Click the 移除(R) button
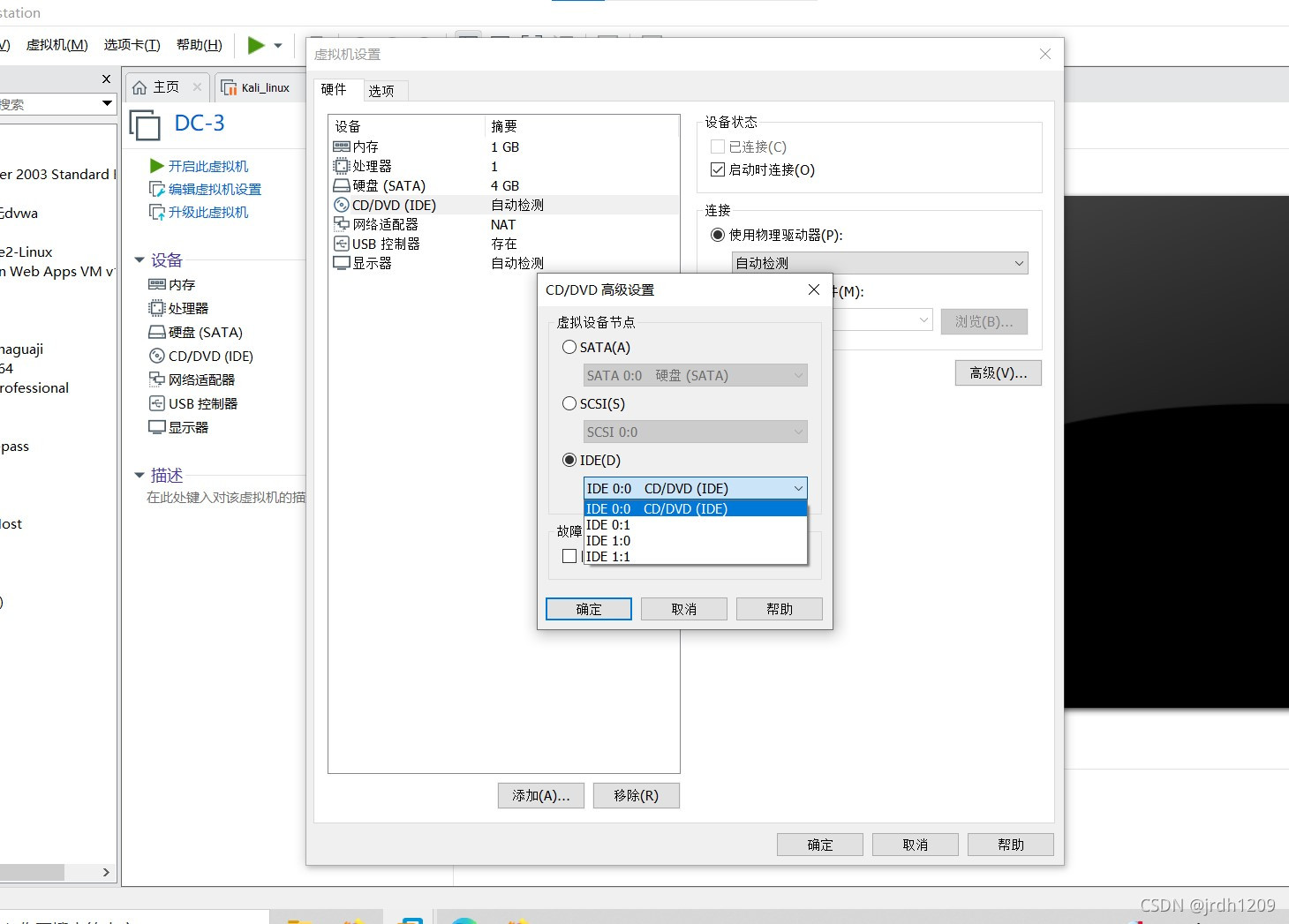The width and height of the screenshot is (1289, 924). tap(637, 795)
